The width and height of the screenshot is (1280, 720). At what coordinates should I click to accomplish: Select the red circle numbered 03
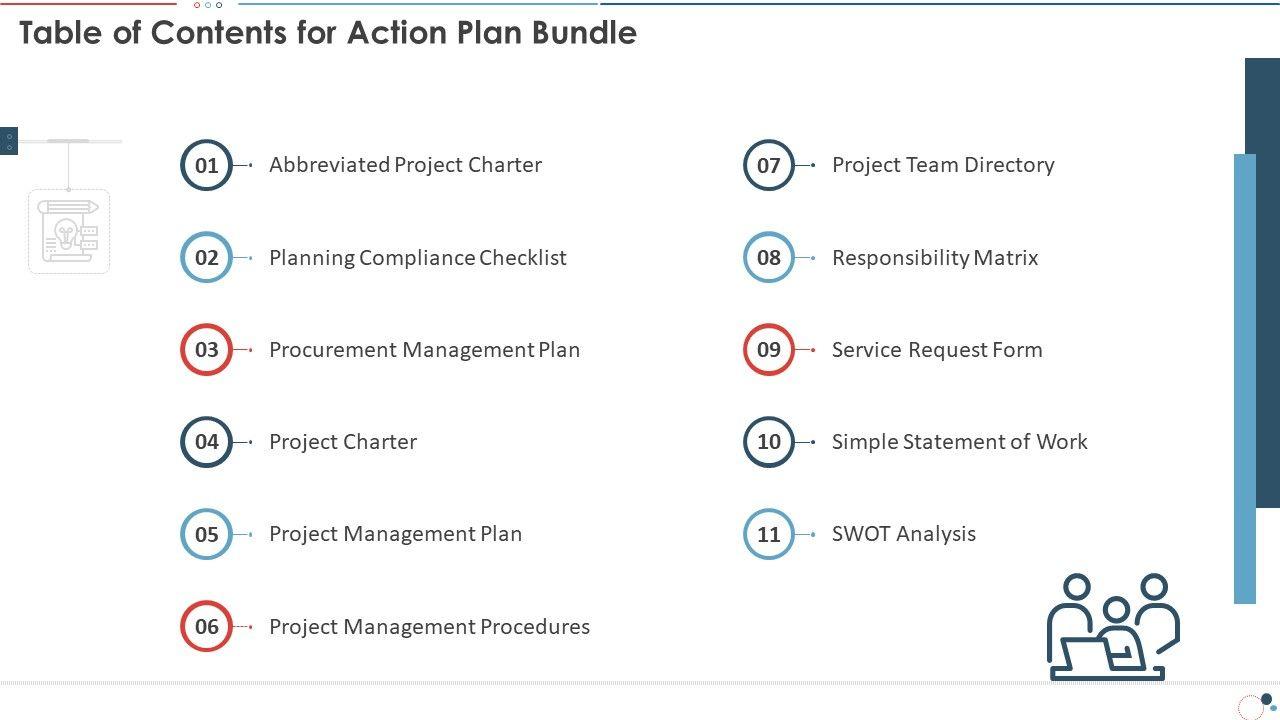(206, 350)
